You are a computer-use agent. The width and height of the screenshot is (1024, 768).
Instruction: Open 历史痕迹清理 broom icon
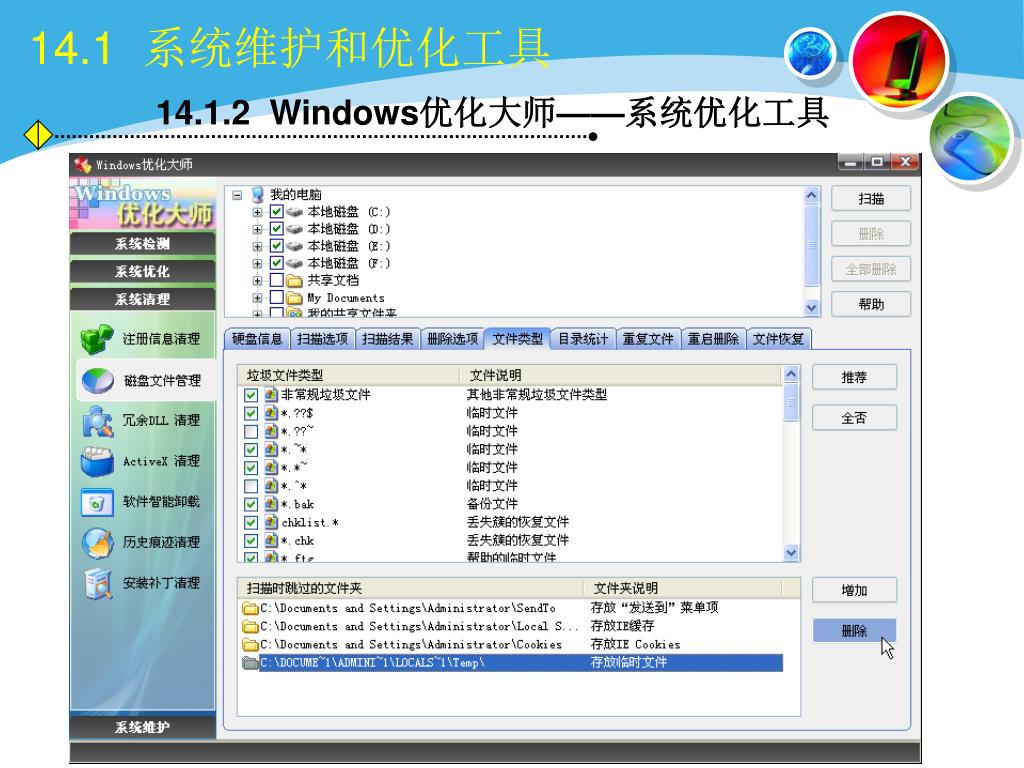click(x=97, y=543)
